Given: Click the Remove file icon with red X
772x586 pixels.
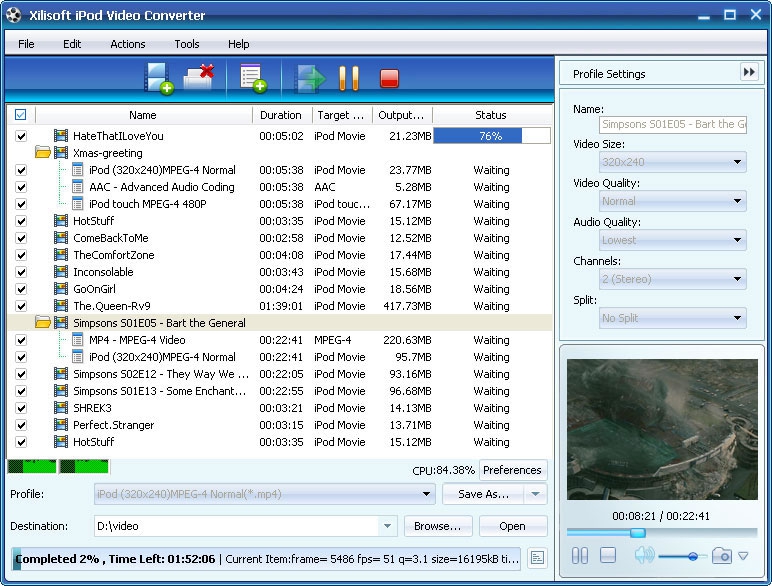Looking at the screenshot, I should (200, 77).
